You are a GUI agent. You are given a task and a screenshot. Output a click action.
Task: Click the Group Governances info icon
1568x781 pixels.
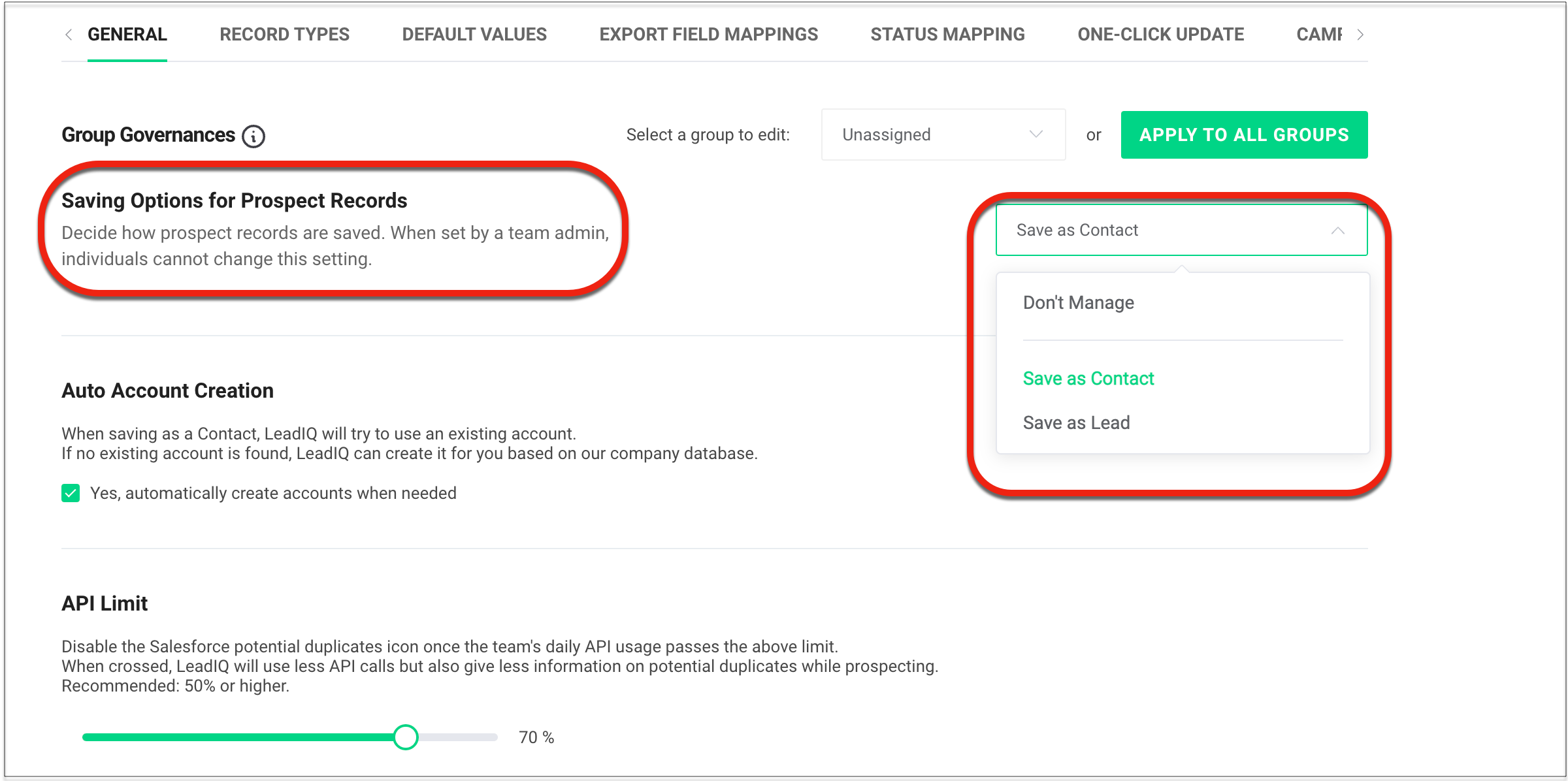[x=253, y=136]
